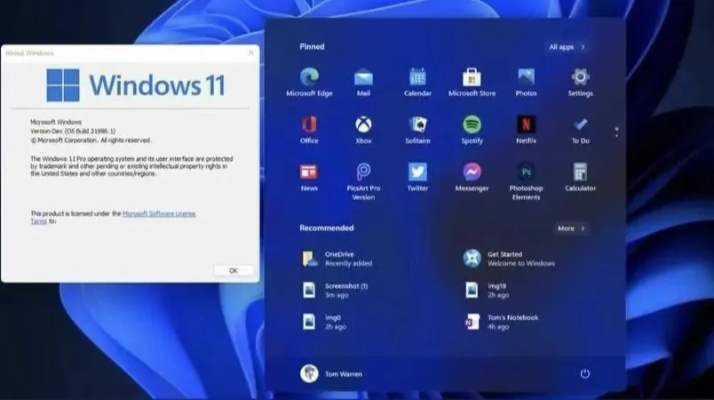Open the Xbox app
Viewport: 714px width, 400px height.
coord(363,130)
